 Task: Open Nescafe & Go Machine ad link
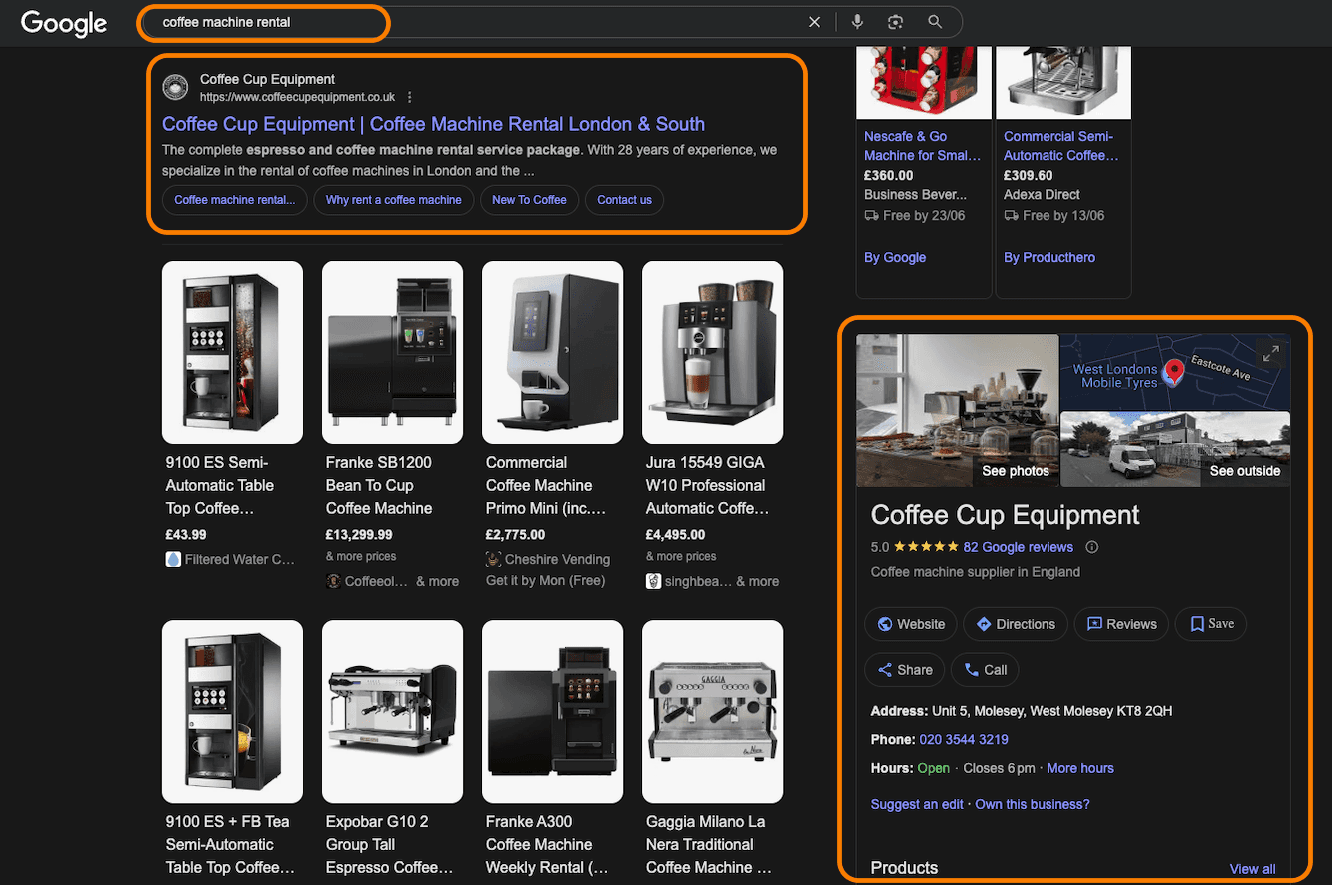click(922, 146)
